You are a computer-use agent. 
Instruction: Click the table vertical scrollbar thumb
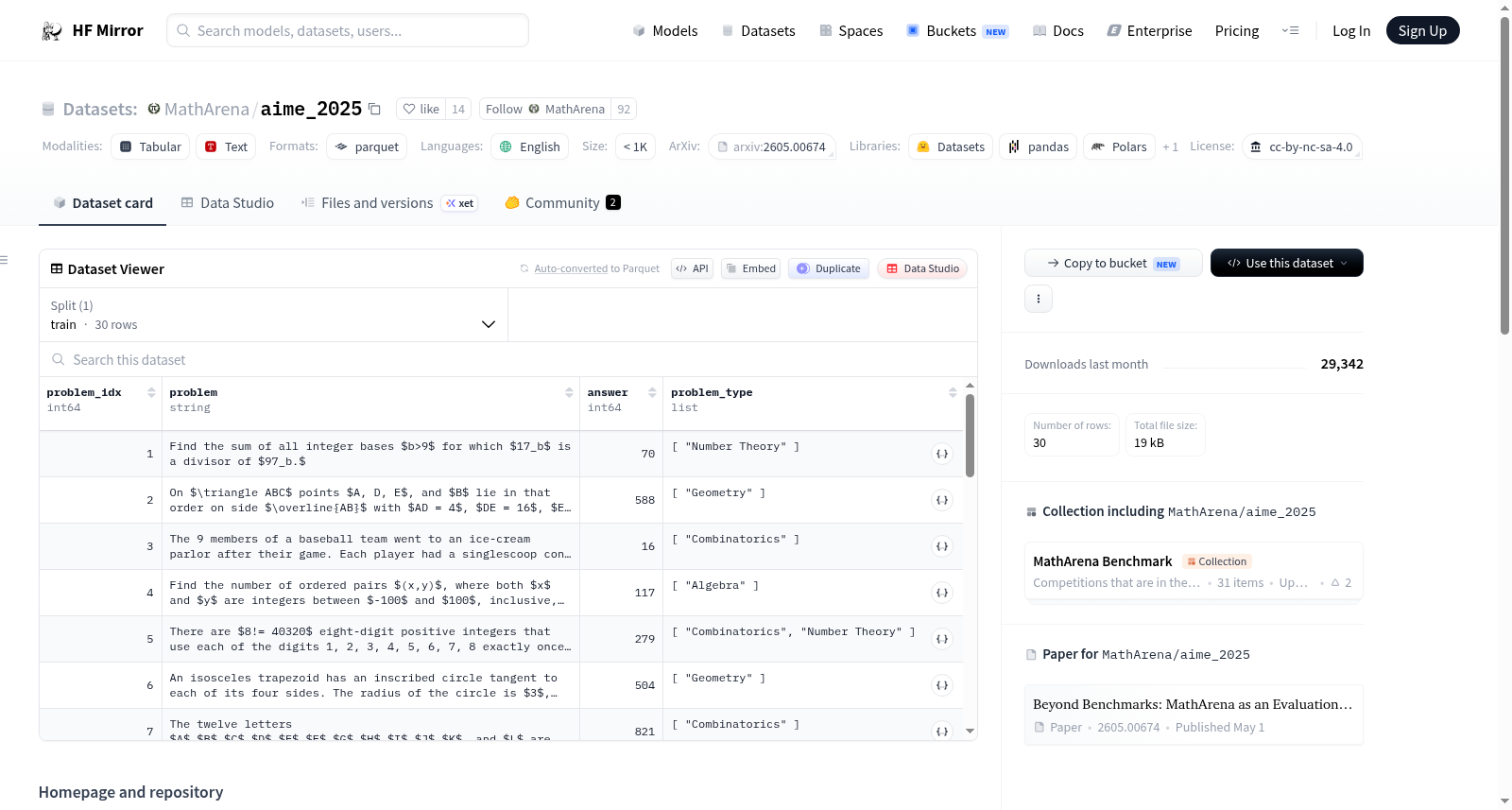pos(970,436)
